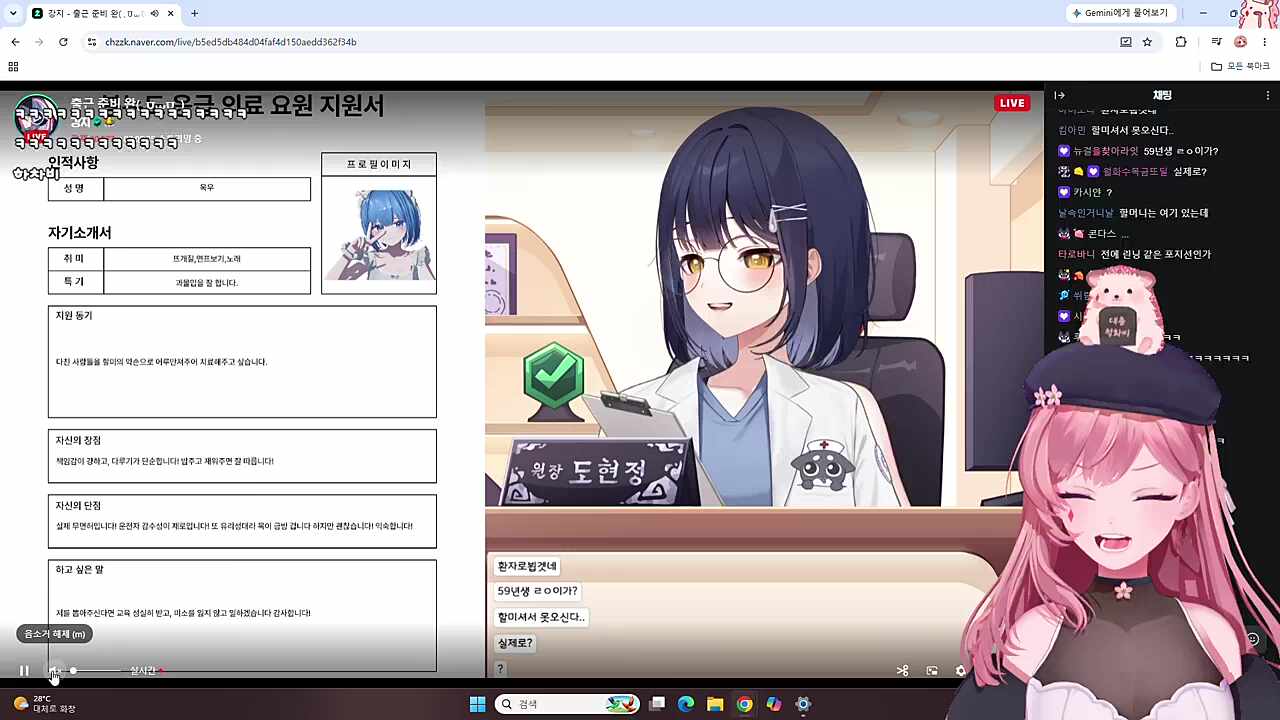Viewport: 1280px width, 720px height.
Task: Open a new browser tab
Action: tap(194, 13)
